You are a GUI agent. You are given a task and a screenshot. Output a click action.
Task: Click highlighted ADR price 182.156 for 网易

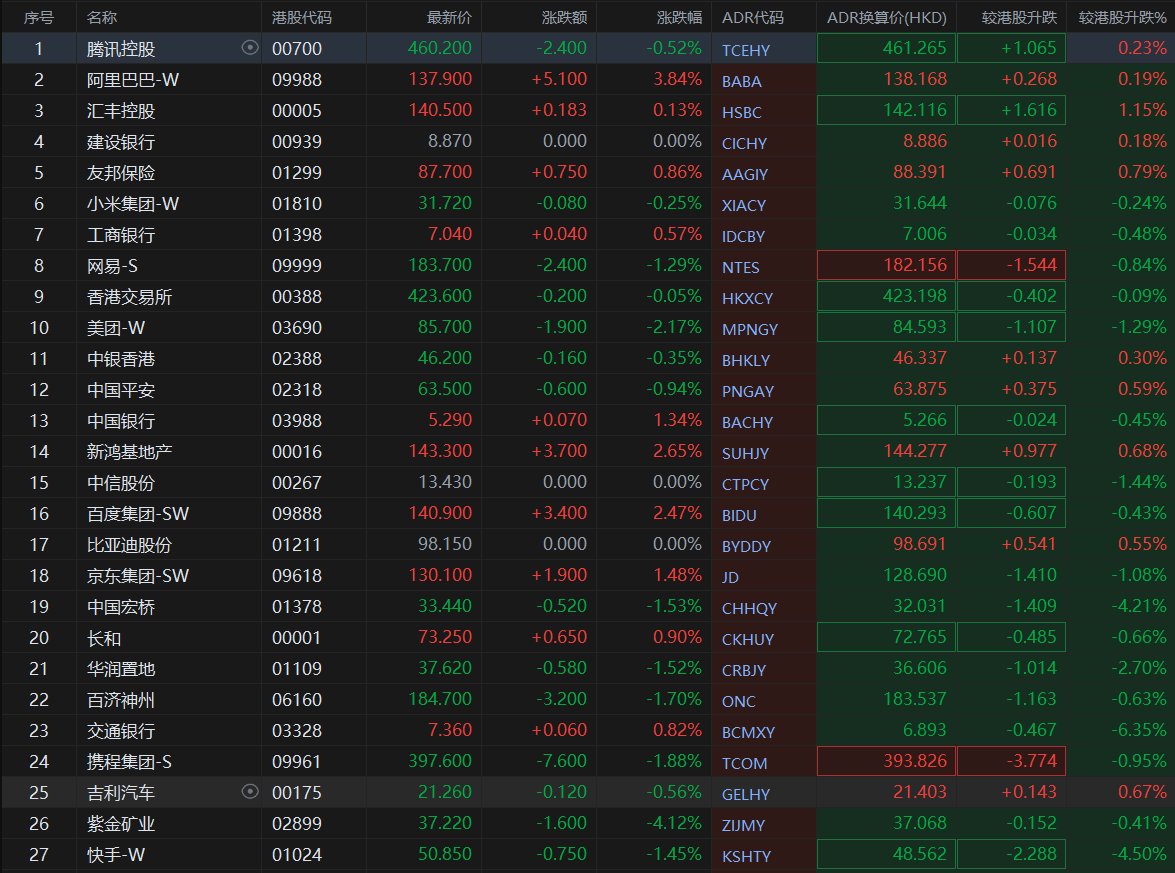click(886, 265)
